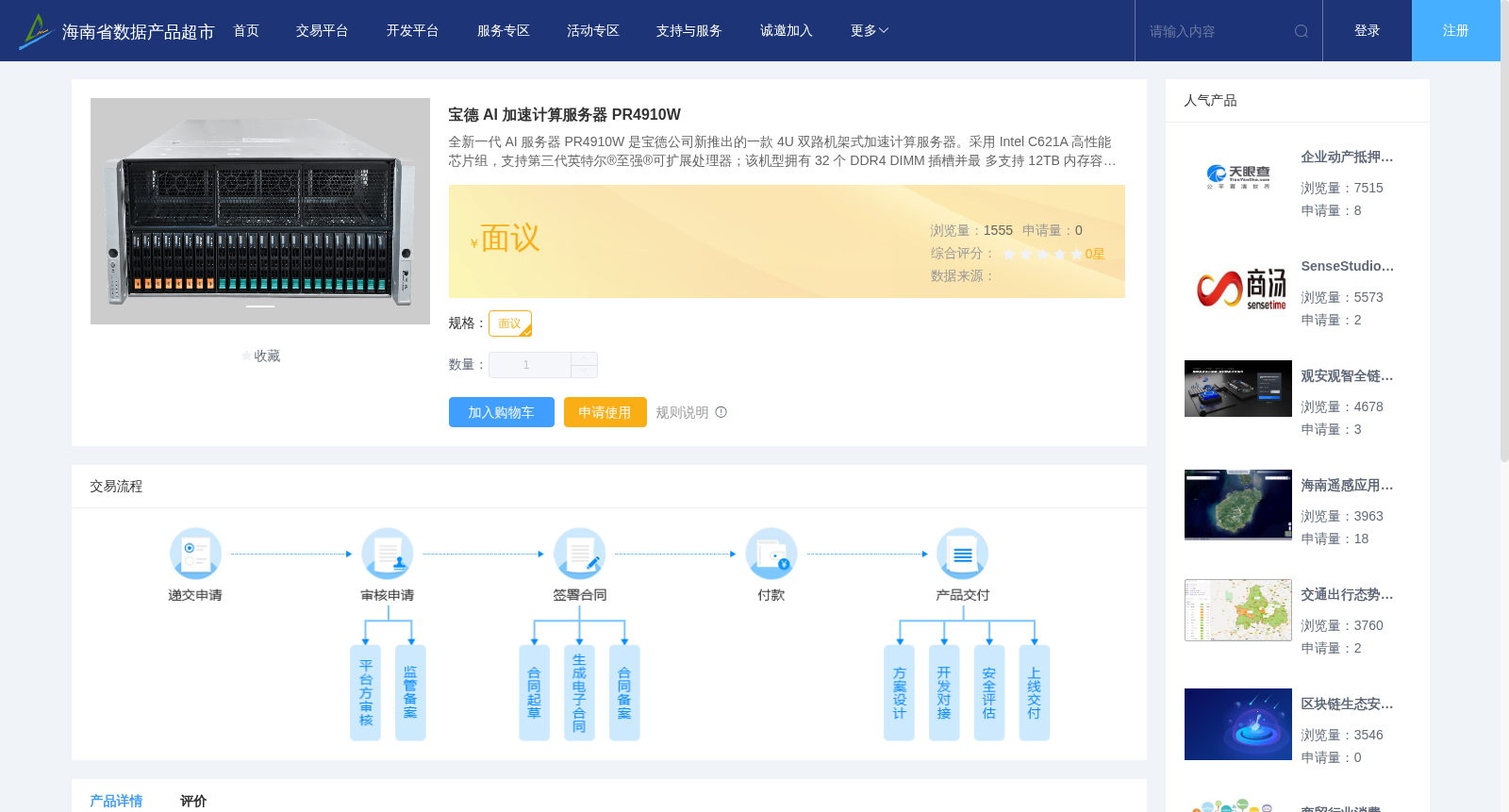Open the 海南遥感应用 product thumbnail
This screenshot has height=812, width=1509.
click(1238, 505)
